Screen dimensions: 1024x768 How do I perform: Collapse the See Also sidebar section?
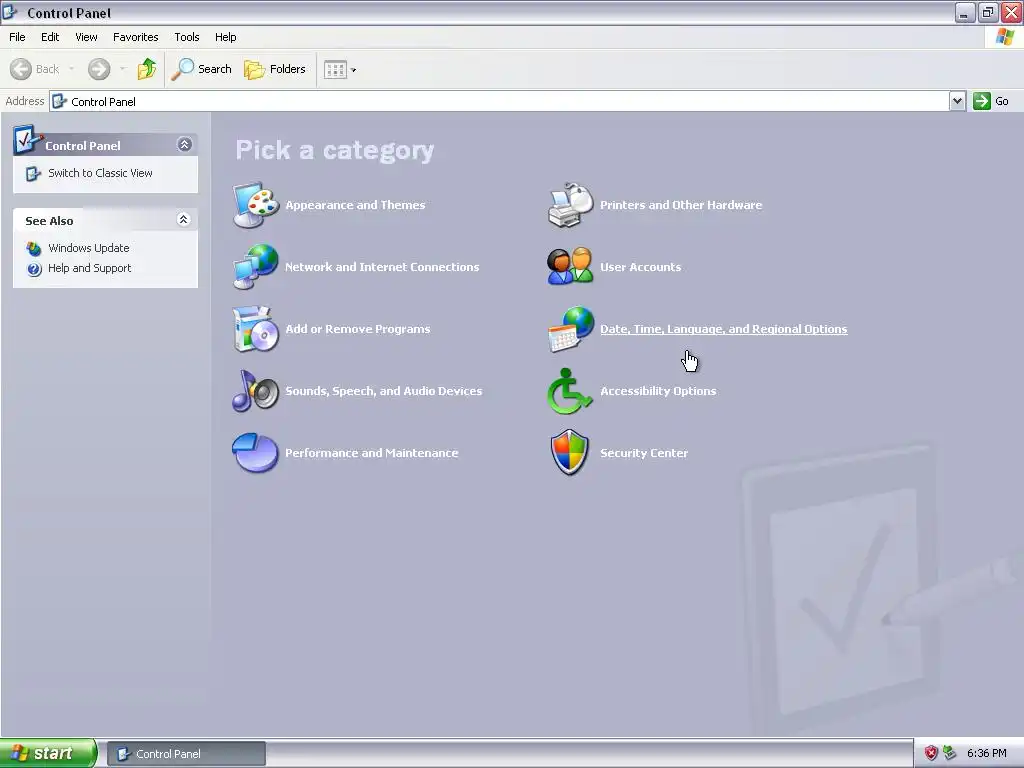pos(184,219)
